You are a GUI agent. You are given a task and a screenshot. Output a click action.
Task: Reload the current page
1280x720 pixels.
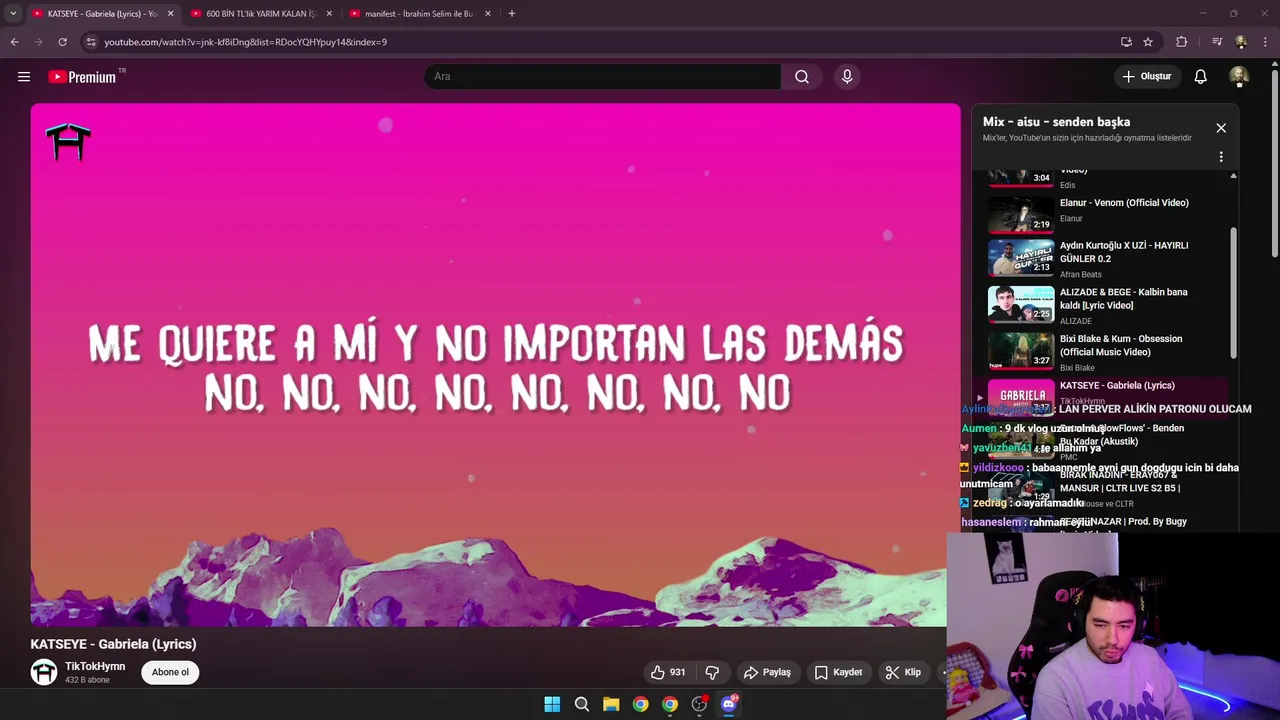point(62,42)
